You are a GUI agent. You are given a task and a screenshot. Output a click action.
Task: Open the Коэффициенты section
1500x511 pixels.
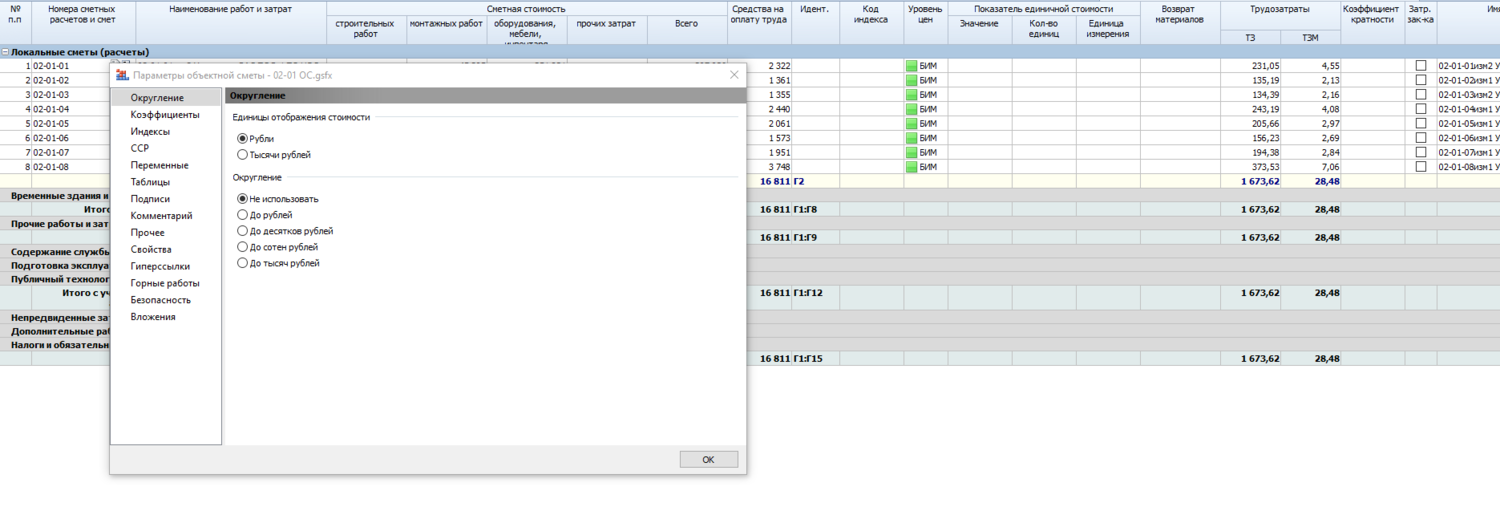[x=166, y=114]
